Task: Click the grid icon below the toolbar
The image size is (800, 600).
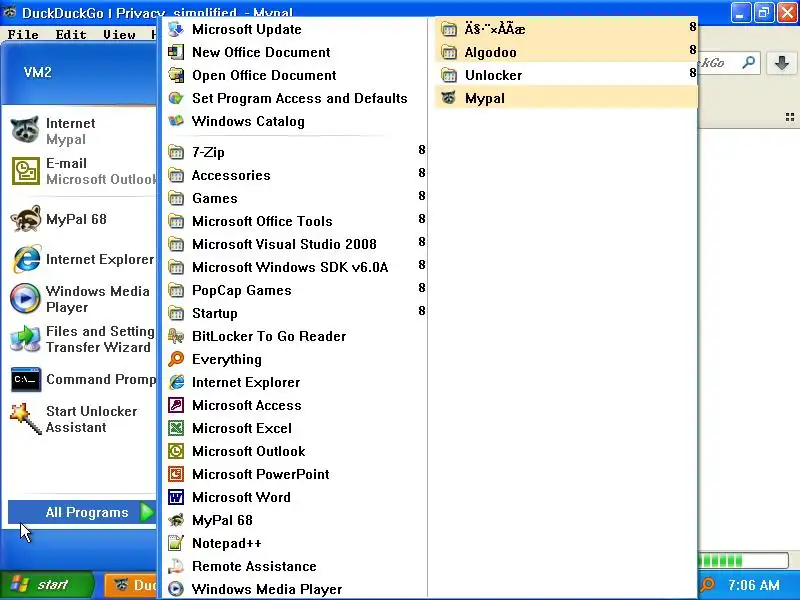Action: [790, 118]
